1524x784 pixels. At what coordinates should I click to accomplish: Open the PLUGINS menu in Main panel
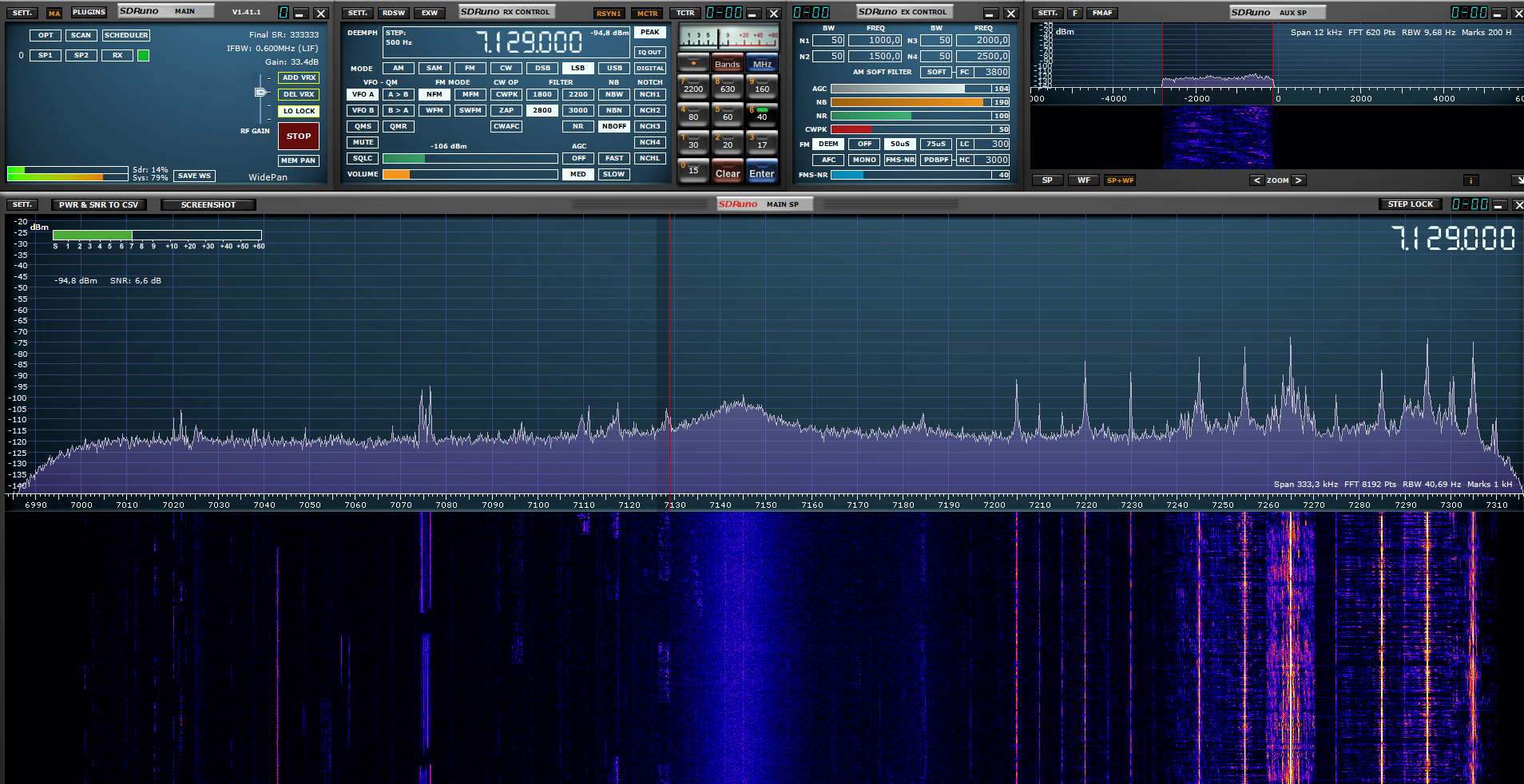[x=89, y=12]
